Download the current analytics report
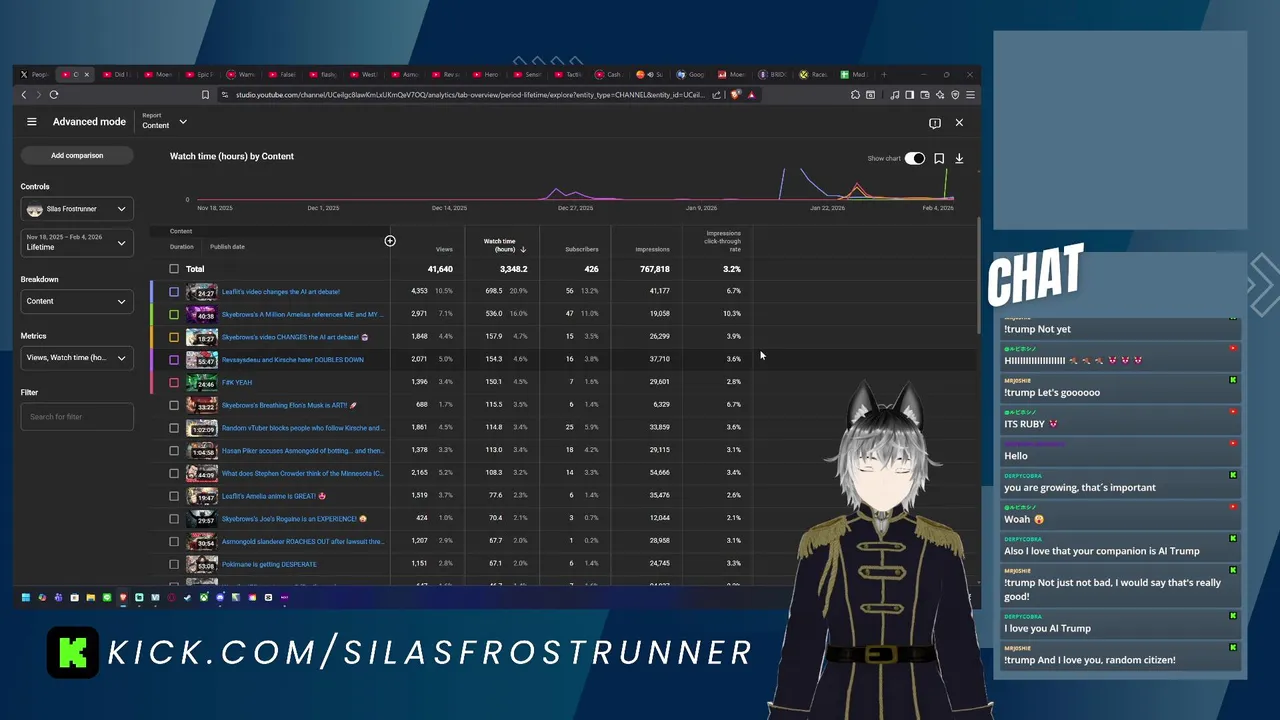Image resolution: width=1280 pixels, height=720 pixels. click(959, 158)
